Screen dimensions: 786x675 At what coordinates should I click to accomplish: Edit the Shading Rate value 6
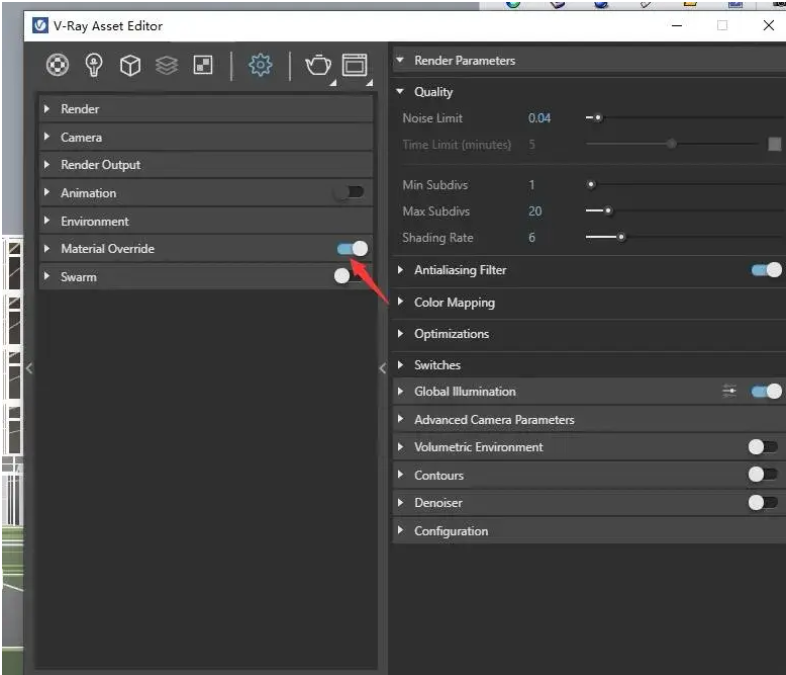(532, 238)
